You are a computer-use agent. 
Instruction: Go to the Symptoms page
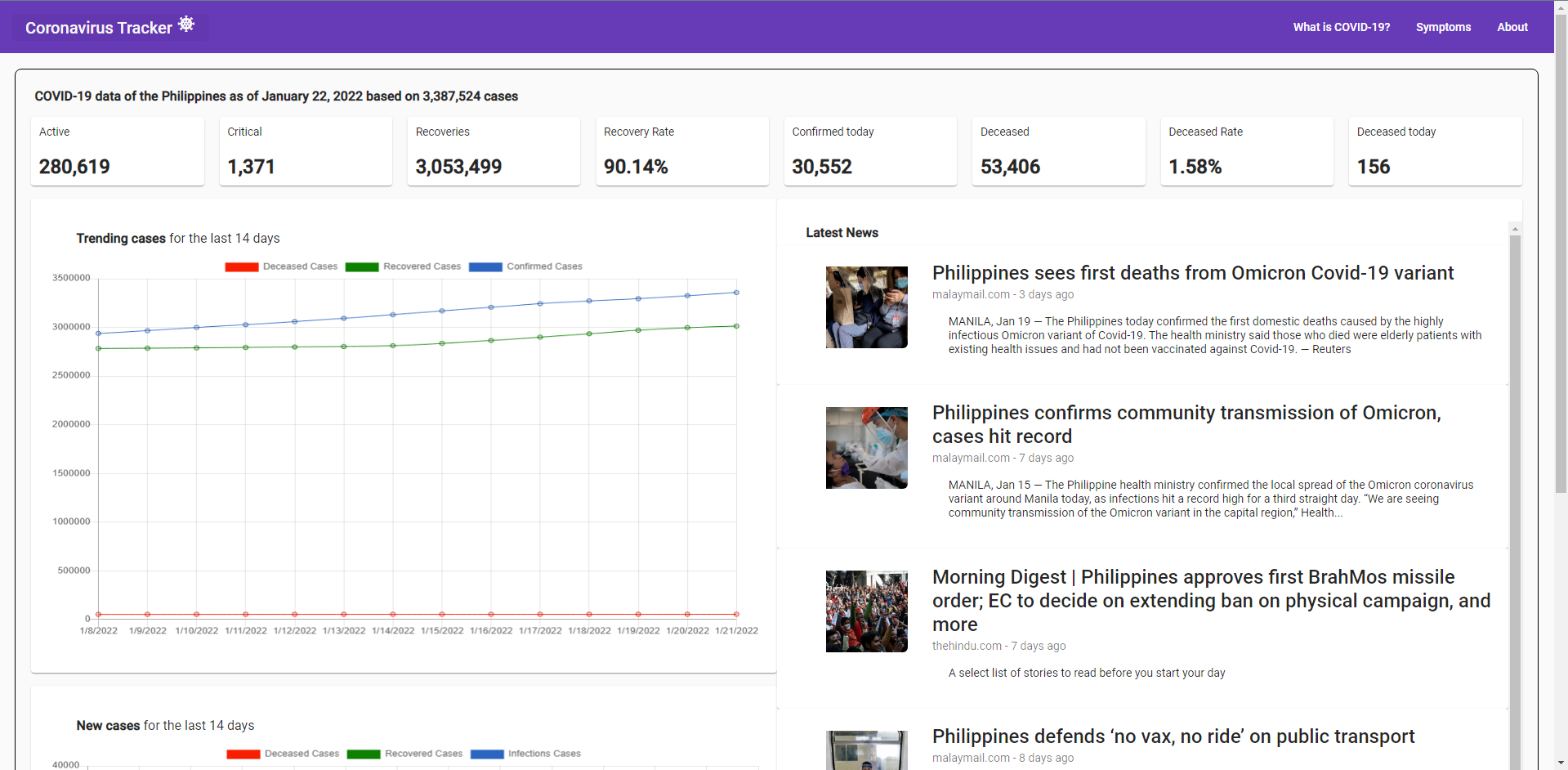click(x=1443, y=27)
